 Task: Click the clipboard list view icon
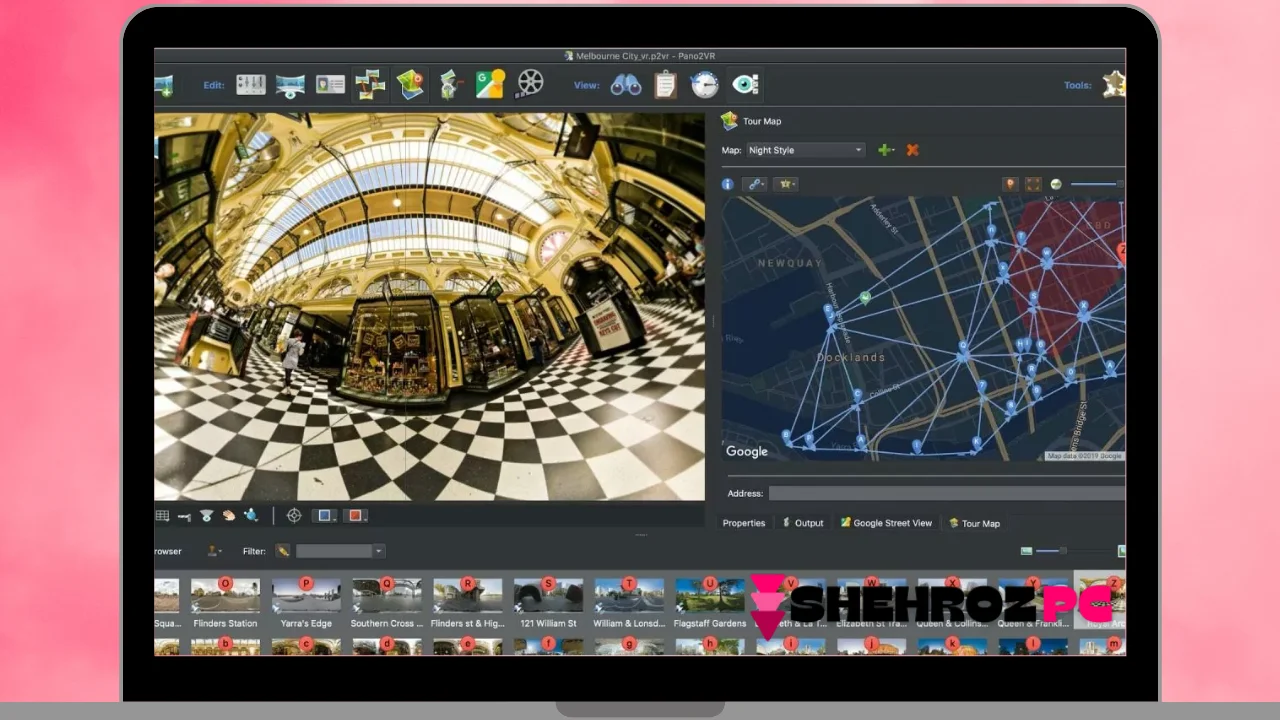point(666,85)
